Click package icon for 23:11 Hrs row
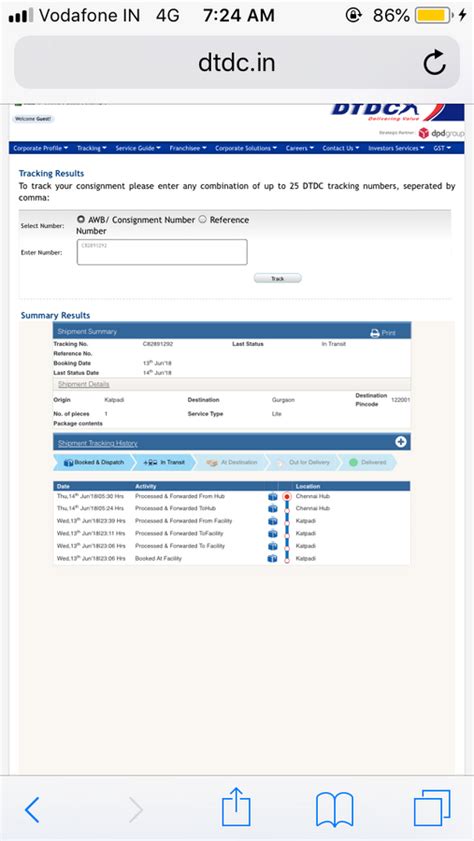This screenshot has width=474, height=841. click(x=272, y=534)
